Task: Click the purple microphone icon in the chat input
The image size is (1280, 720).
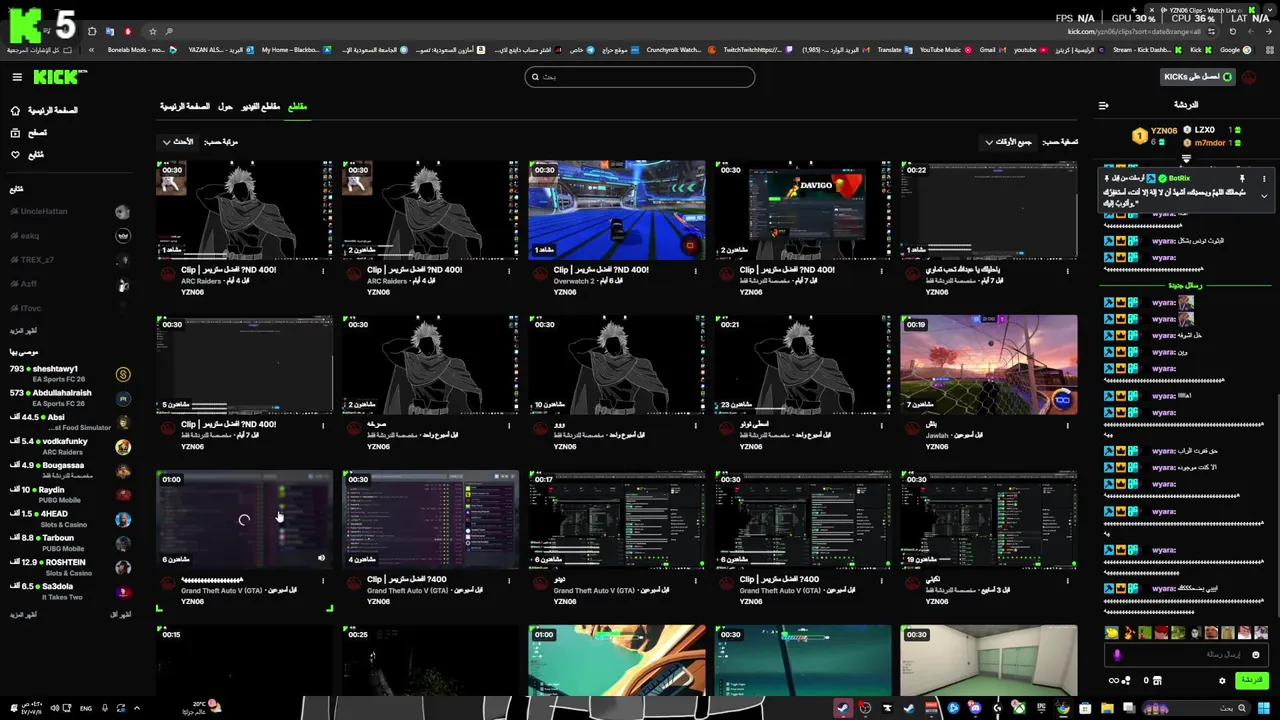Action: coord(1117,654)
